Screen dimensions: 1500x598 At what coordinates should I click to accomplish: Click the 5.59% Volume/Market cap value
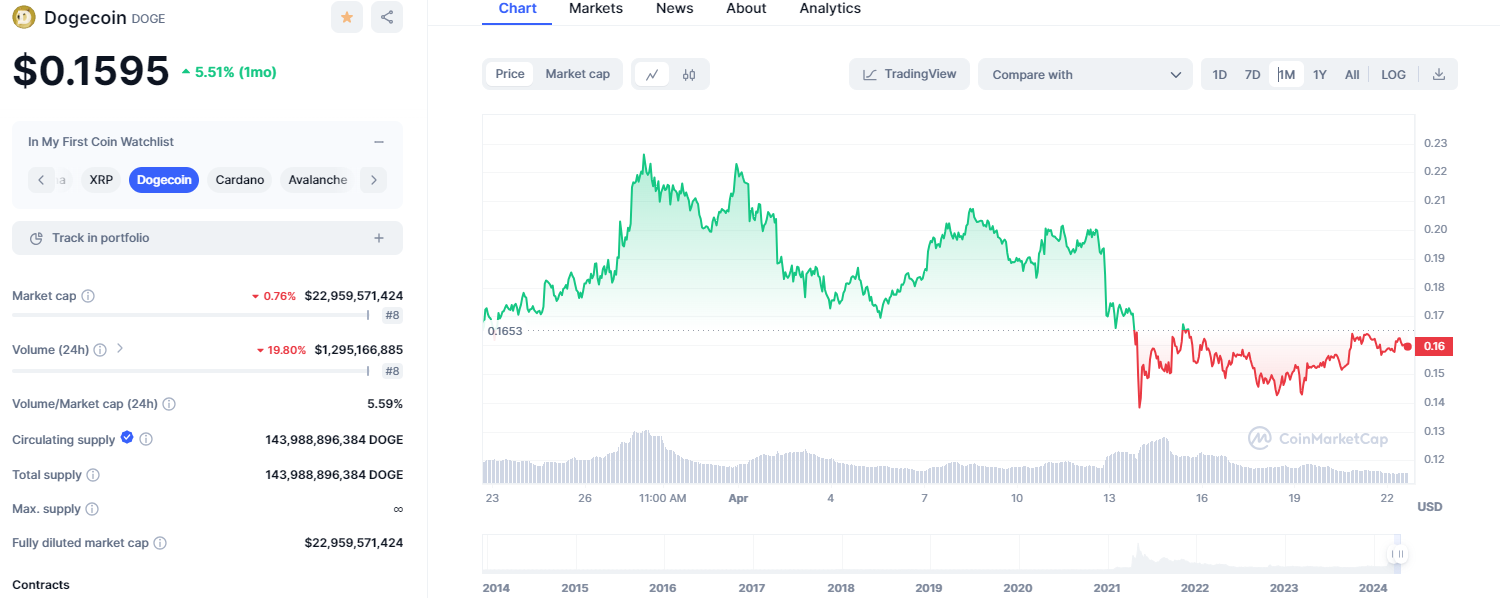click(x=385, y=404)
